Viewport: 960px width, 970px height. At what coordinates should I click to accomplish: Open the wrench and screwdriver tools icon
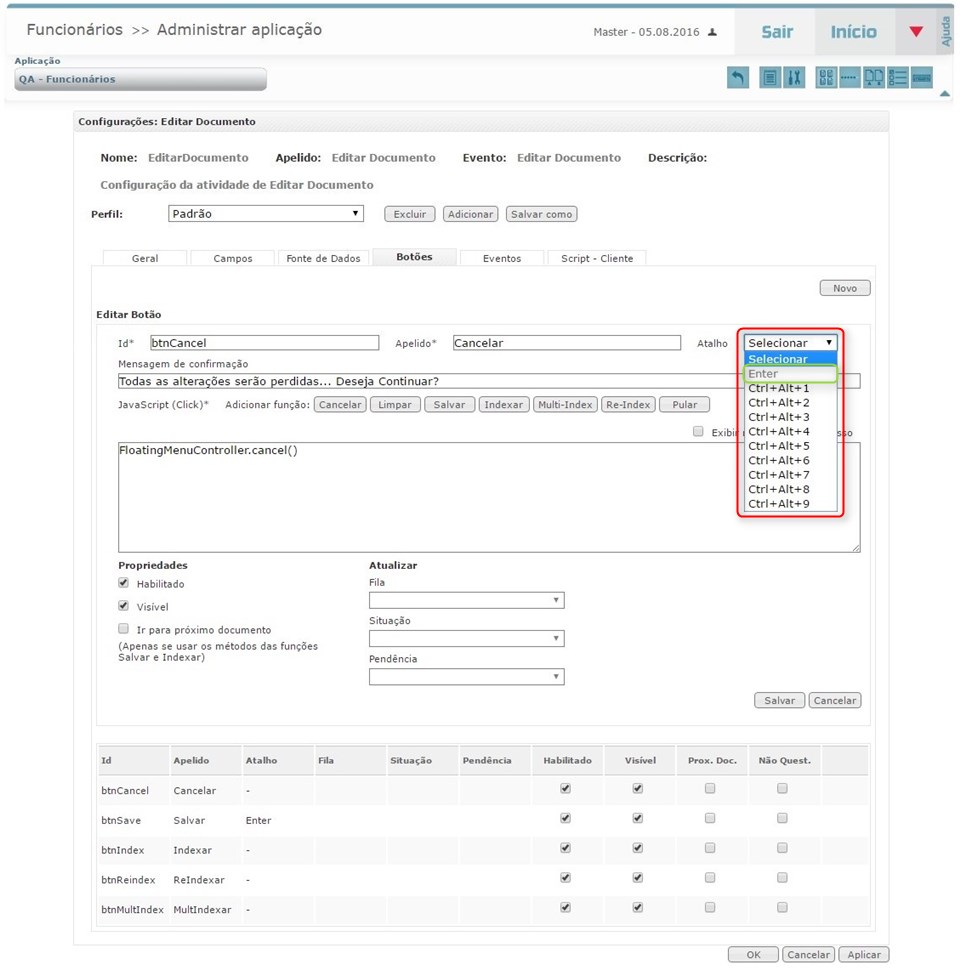[795, 78]
